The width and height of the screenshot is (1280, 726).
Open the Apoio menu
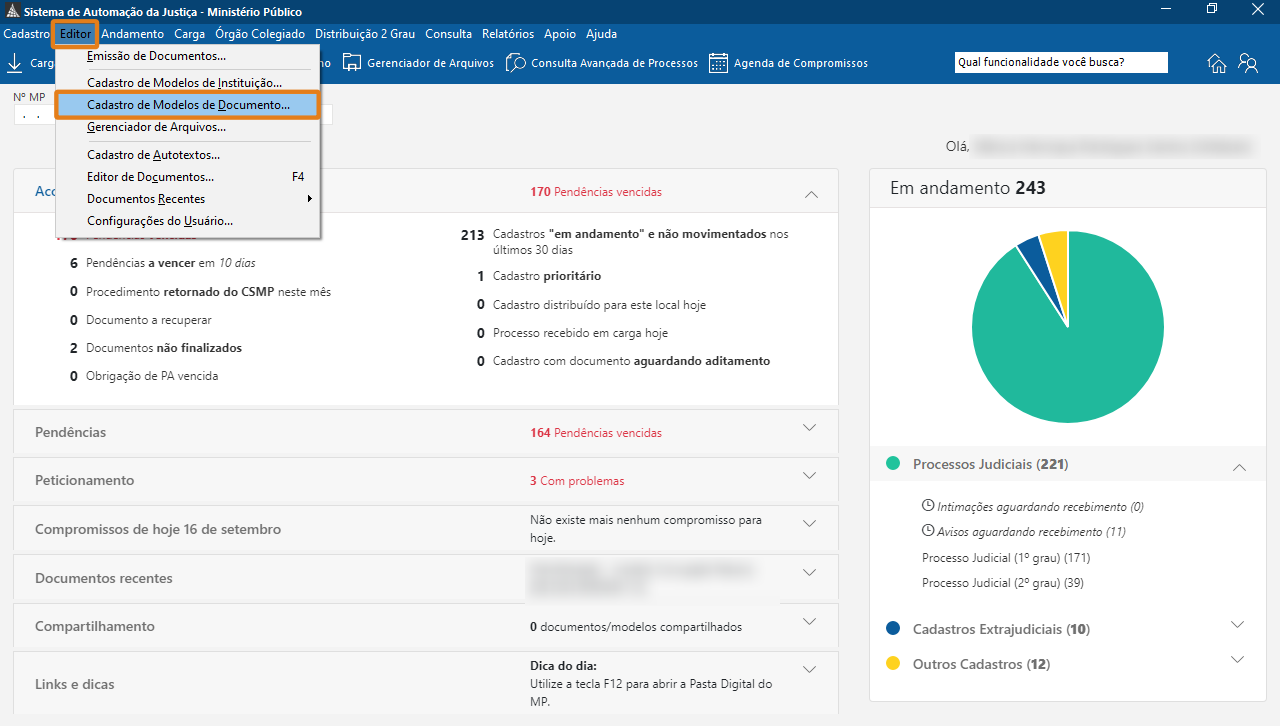(x=560, y=34)
